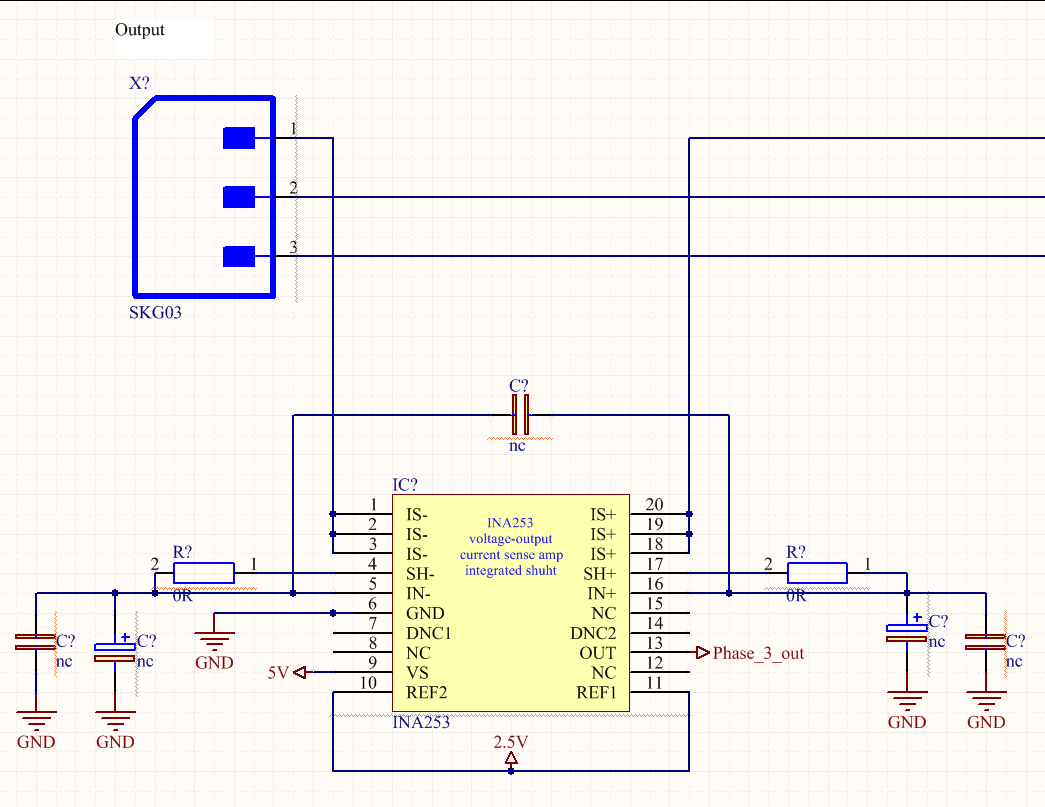This screenshot has height=807, width=1045.
Task: Click IC pin number 9
Action: 373,663
